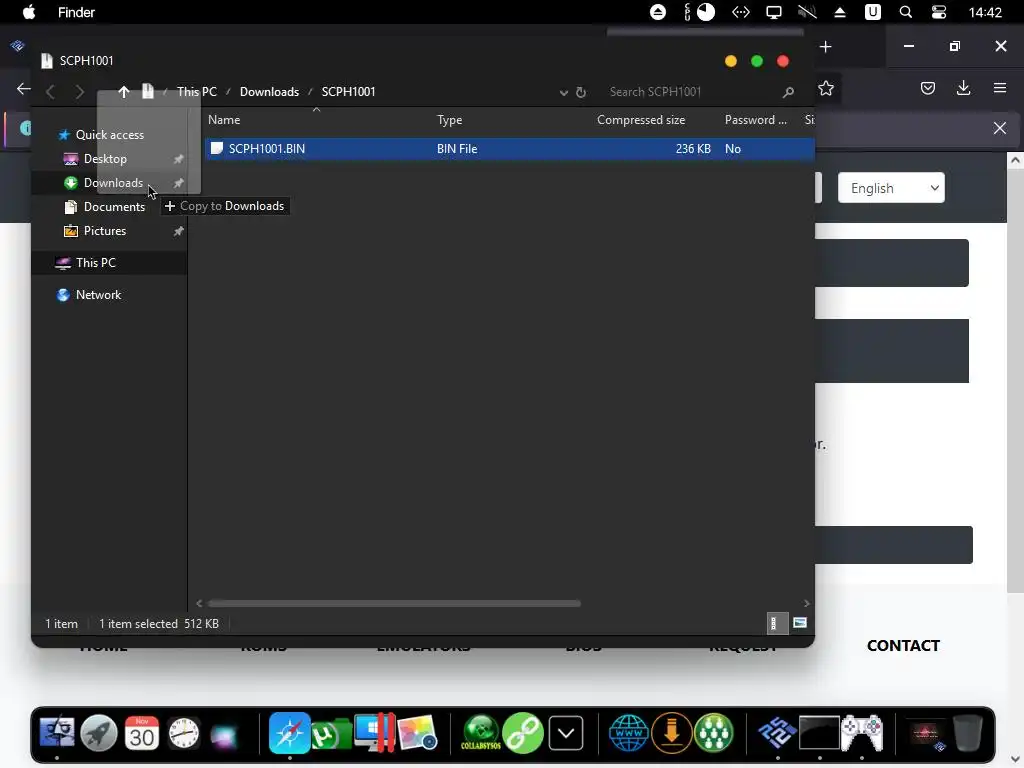Open Calendar showing 30 in dock

coord(141,733)
